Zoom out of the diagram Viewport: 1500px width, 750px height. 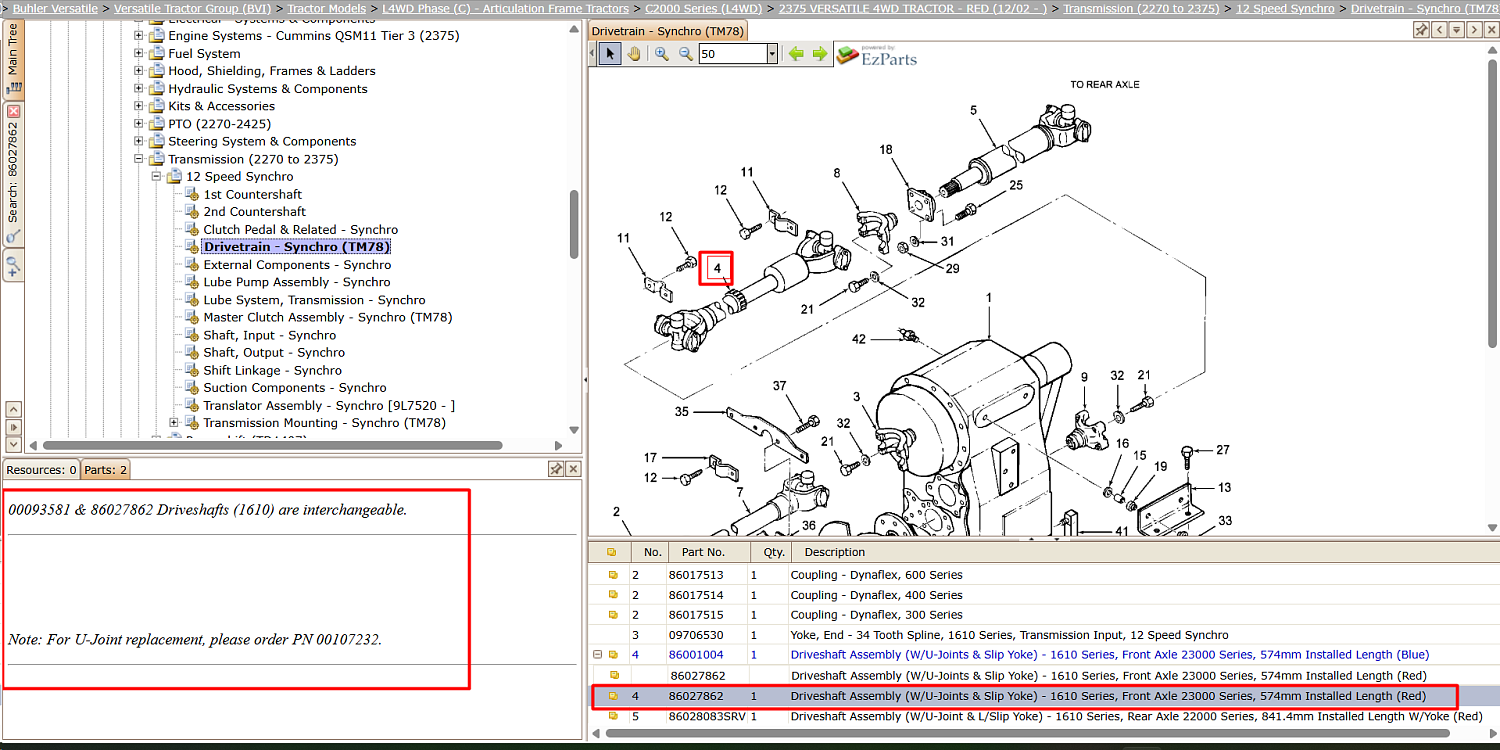[x=686, y=54]
